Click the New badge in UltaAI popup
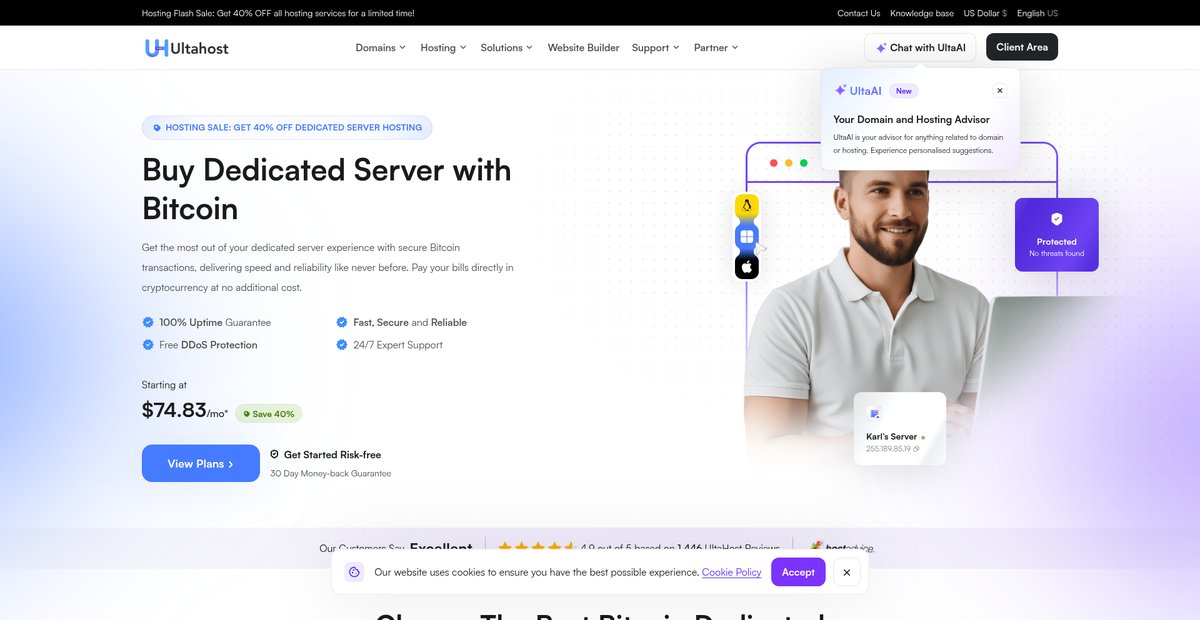Screen dimensions: 1200x620 pos(904,90)
